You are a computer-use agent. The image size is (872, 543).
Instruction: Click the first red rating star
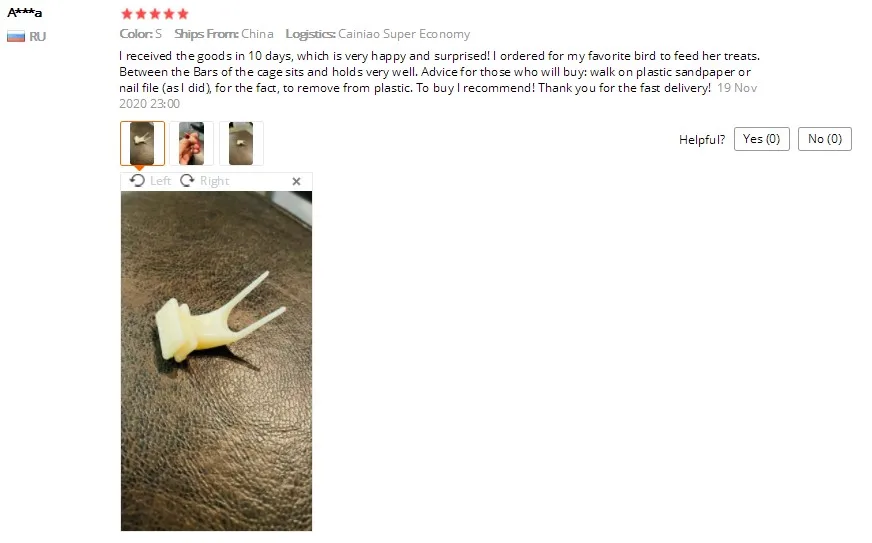coord(127,14)
